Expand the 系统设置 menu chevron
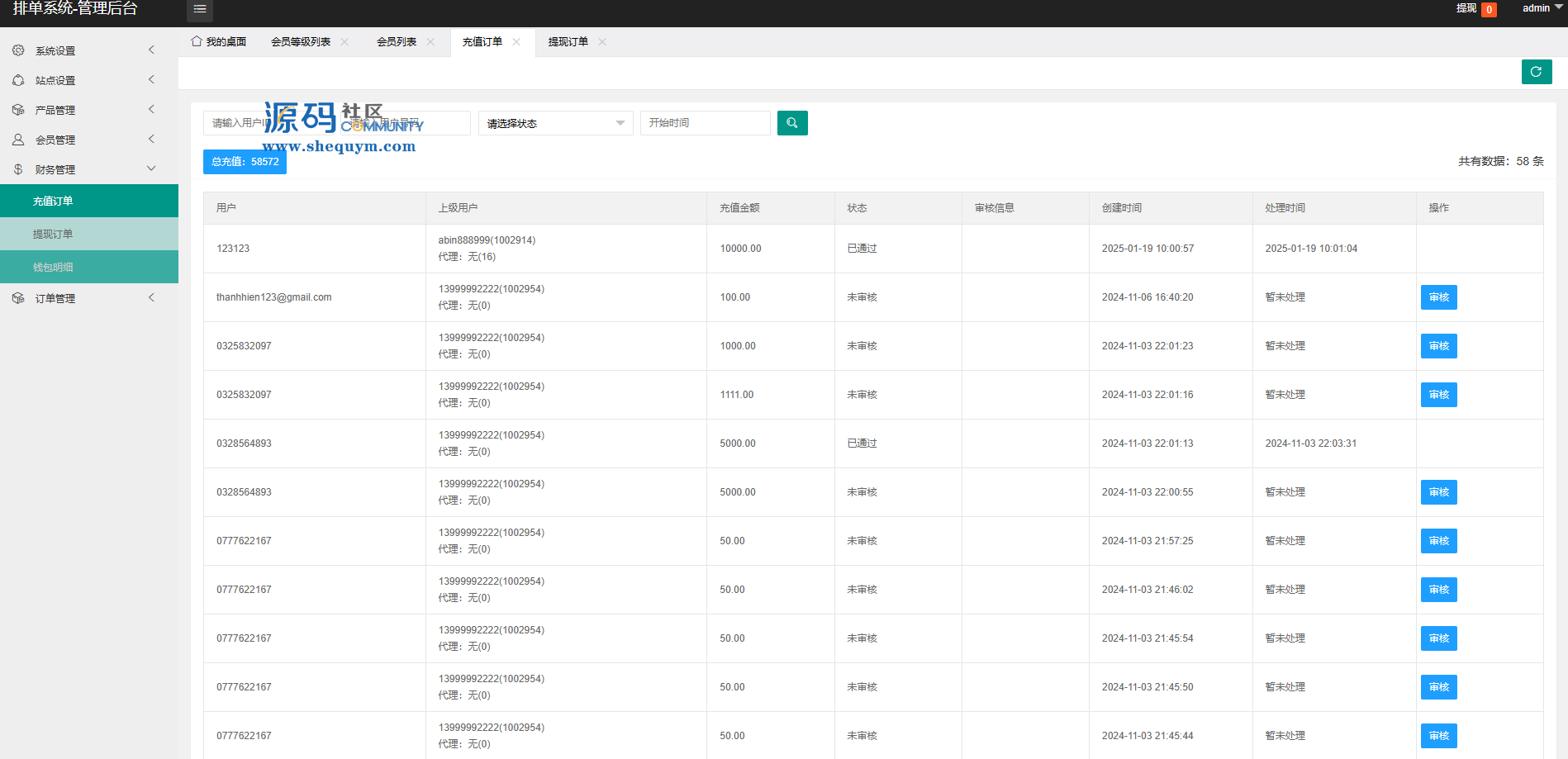 tap(151, 50)
